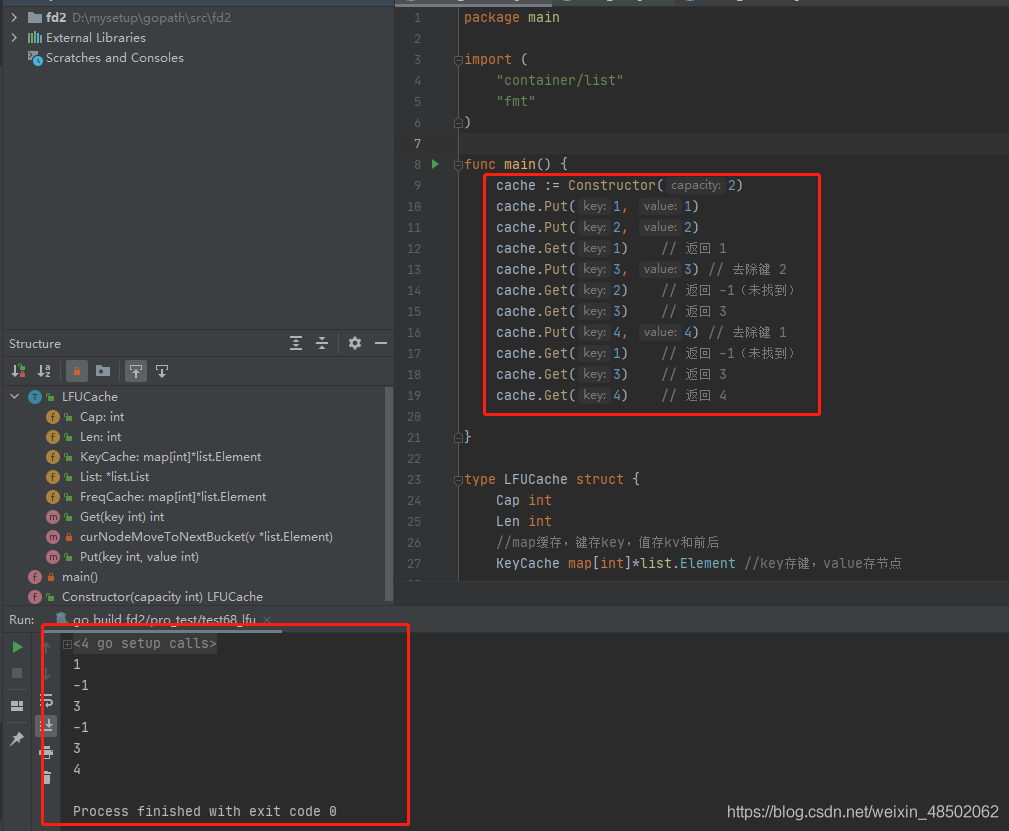Select 'Get(key int) int' method in Structure
1009x831 pixels.
point(122,516)
